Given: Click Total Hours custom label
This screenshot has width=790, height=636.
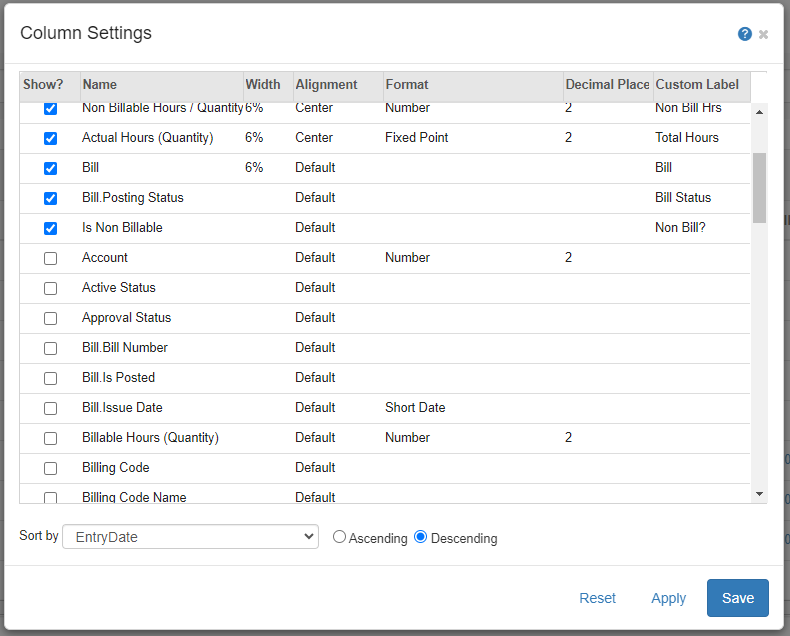Looking at the screenshot, I should (687, 138).
